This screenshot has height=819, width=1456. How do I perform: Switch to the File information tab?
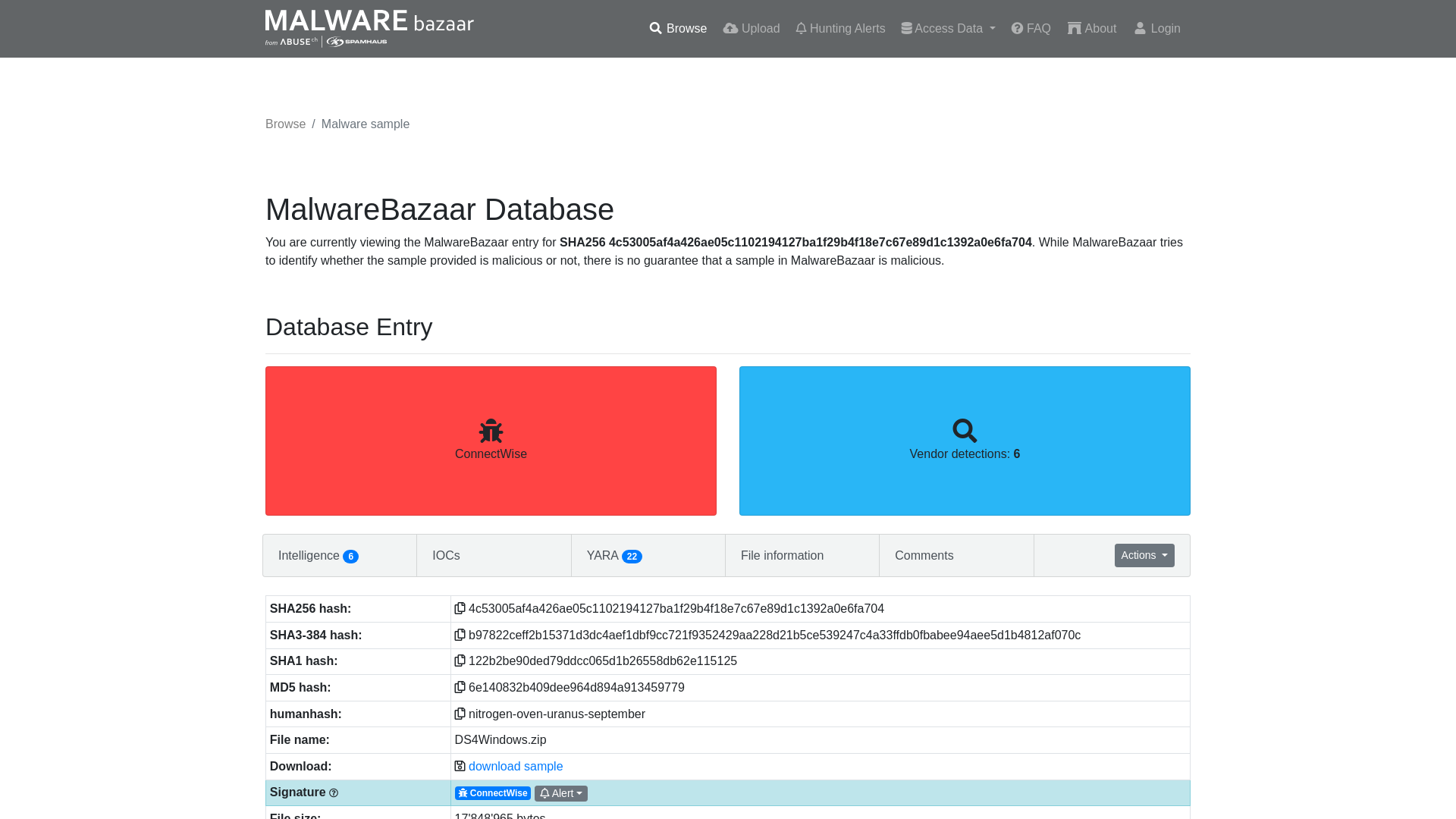(782, 555)
